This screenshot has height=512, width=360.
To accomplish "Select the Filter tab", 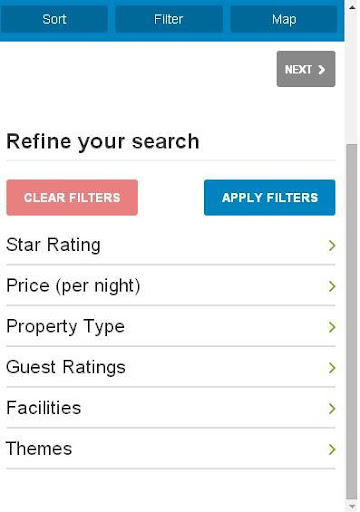I will coord(169,19).
